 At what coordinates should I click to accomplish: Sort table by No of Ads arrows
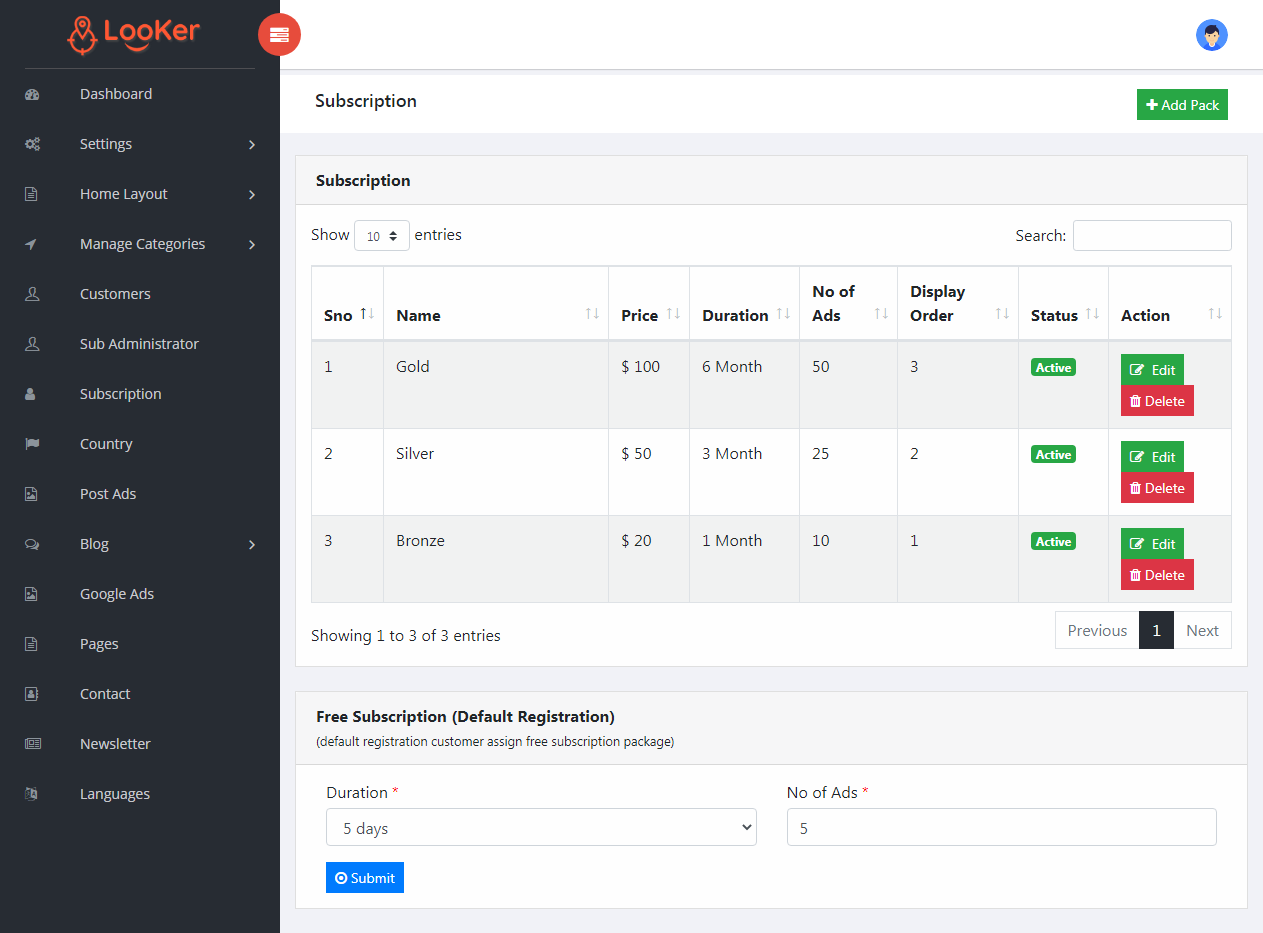point(881,314)
